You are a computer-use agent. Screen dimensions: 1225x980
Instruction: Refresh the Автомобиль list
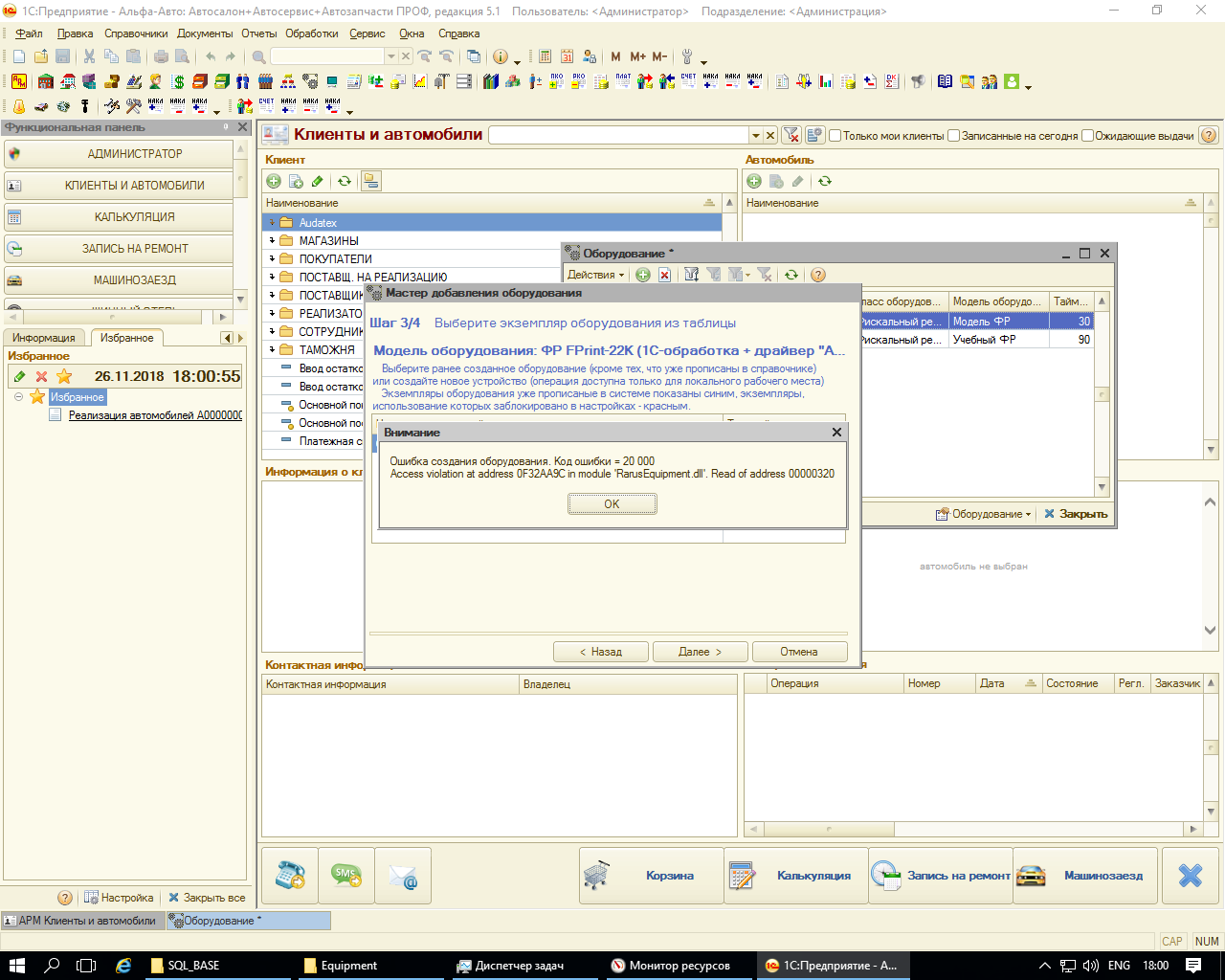tap(825, 181)
